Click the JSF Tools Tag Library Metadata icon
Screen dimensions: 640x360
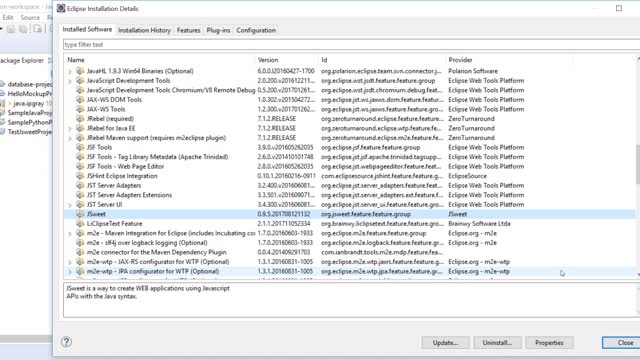[80, 157]
